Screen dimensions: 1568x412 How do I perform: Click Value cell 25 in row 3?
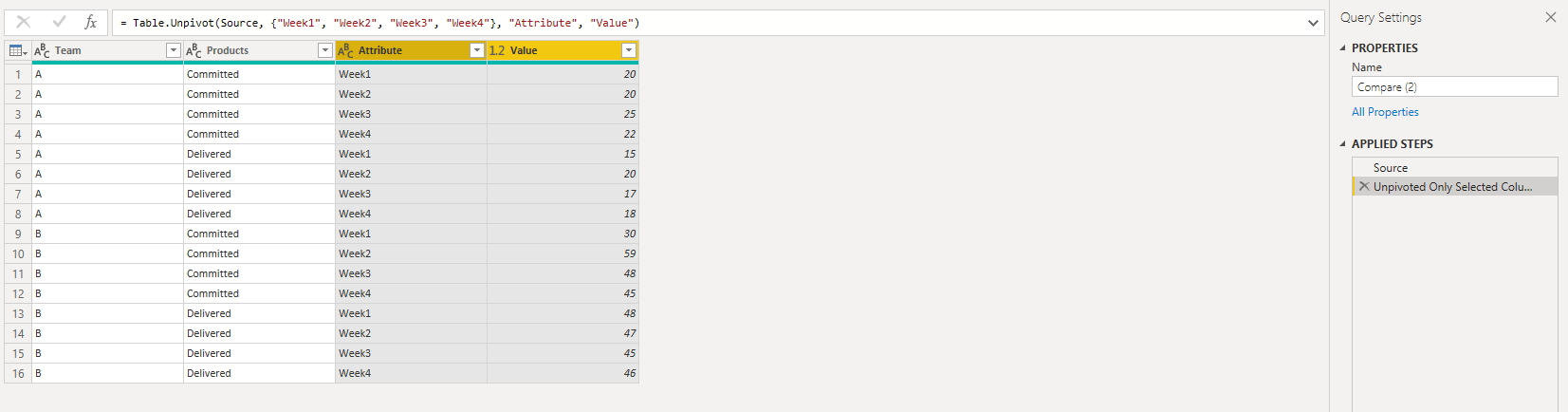563,114
